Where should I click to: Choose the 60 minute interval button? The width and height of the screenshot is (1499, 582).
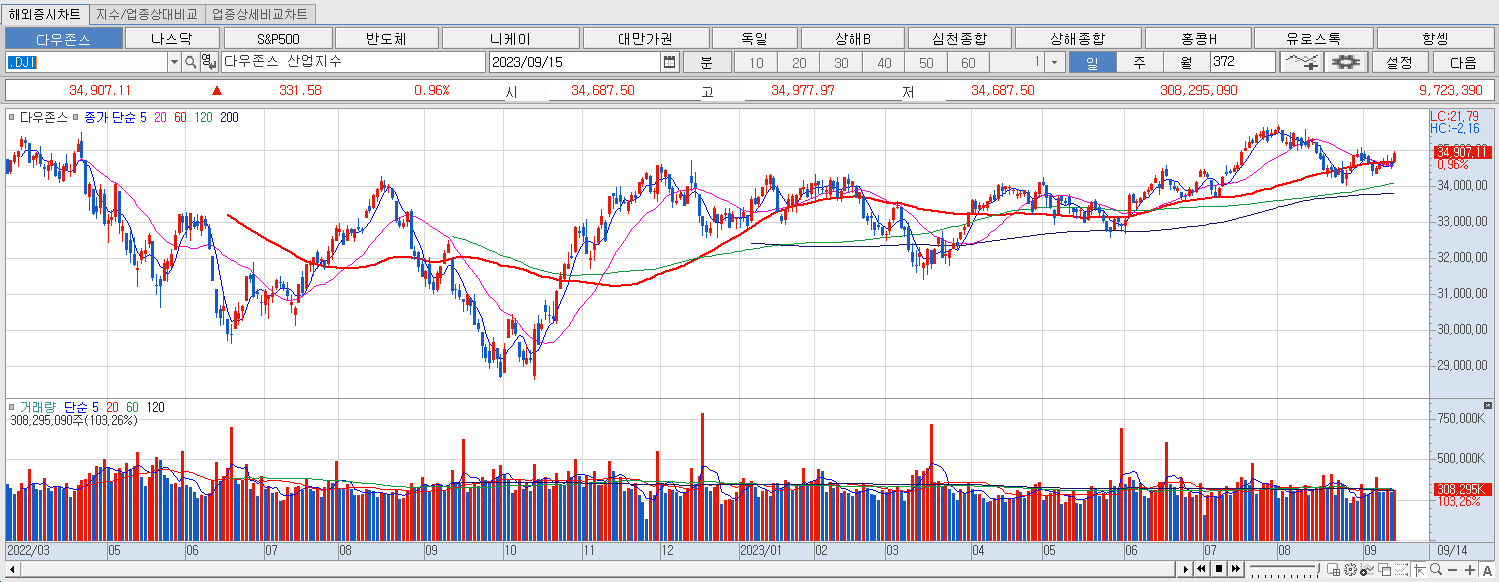[968, 62]
